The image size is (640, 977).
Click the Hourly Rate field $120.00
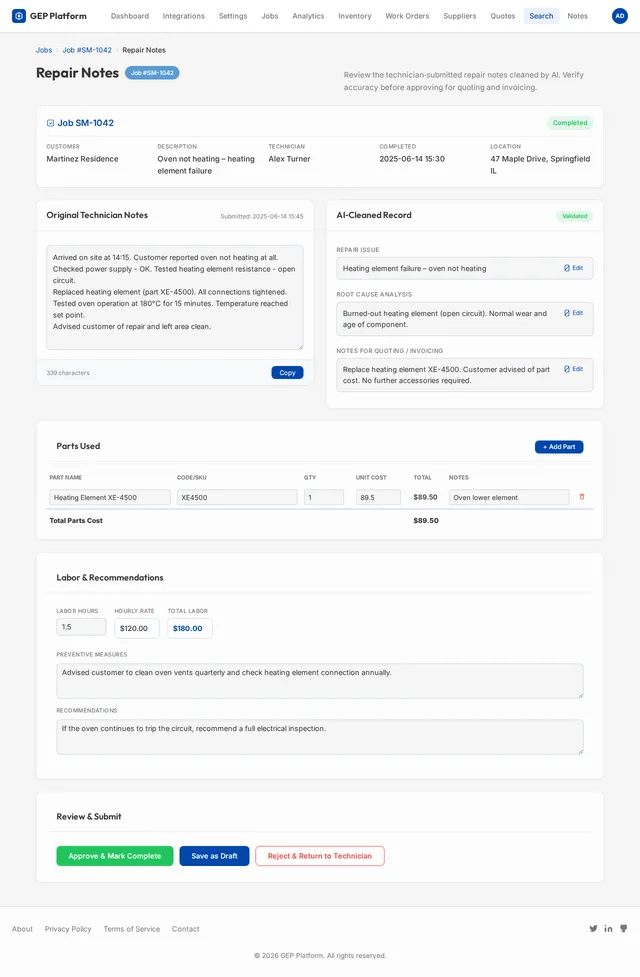point(137,628)
